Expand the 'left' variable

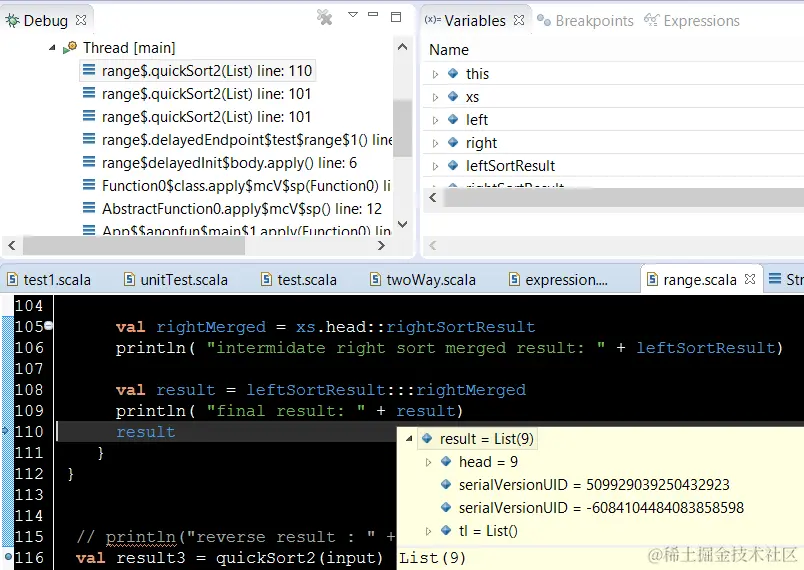(x=435, y=120)
